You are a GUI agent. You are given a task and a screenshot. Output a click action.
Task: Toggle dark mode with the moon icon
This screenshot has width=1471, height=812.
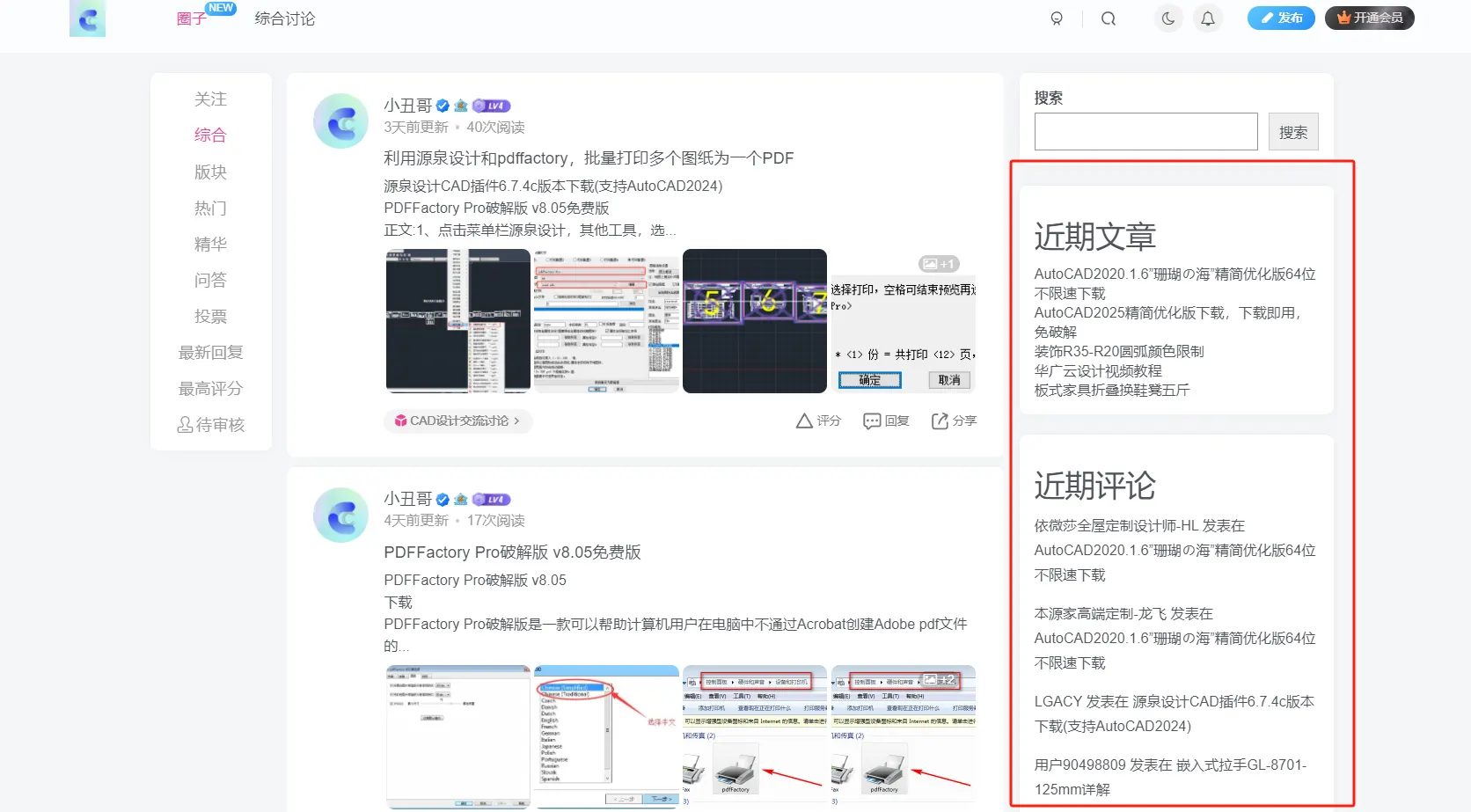coord(1168,18)
